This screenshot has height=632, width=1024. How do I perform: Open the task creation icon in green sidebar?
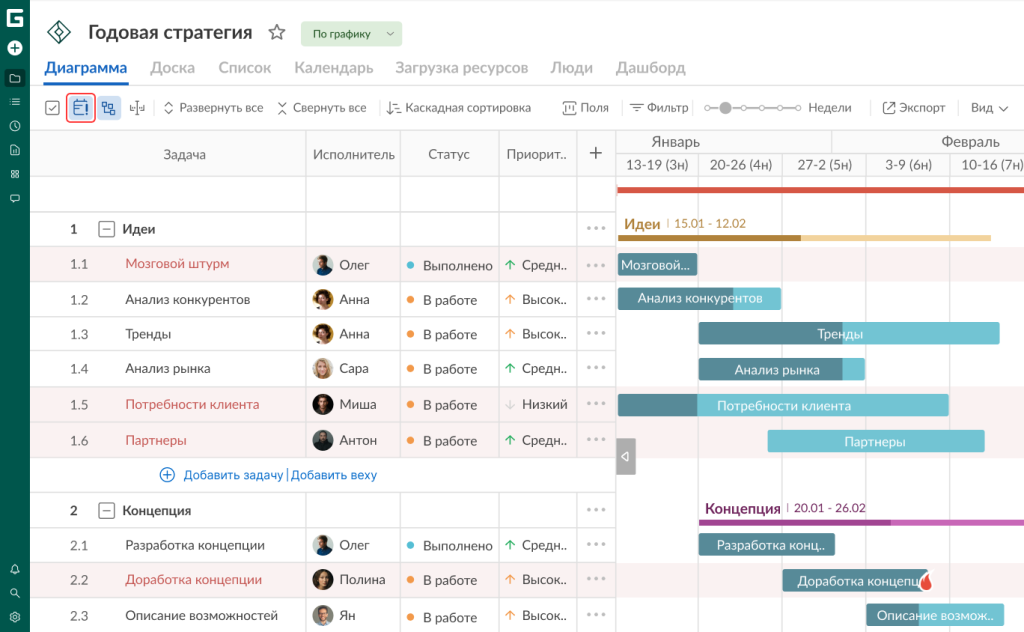point(14,47)
